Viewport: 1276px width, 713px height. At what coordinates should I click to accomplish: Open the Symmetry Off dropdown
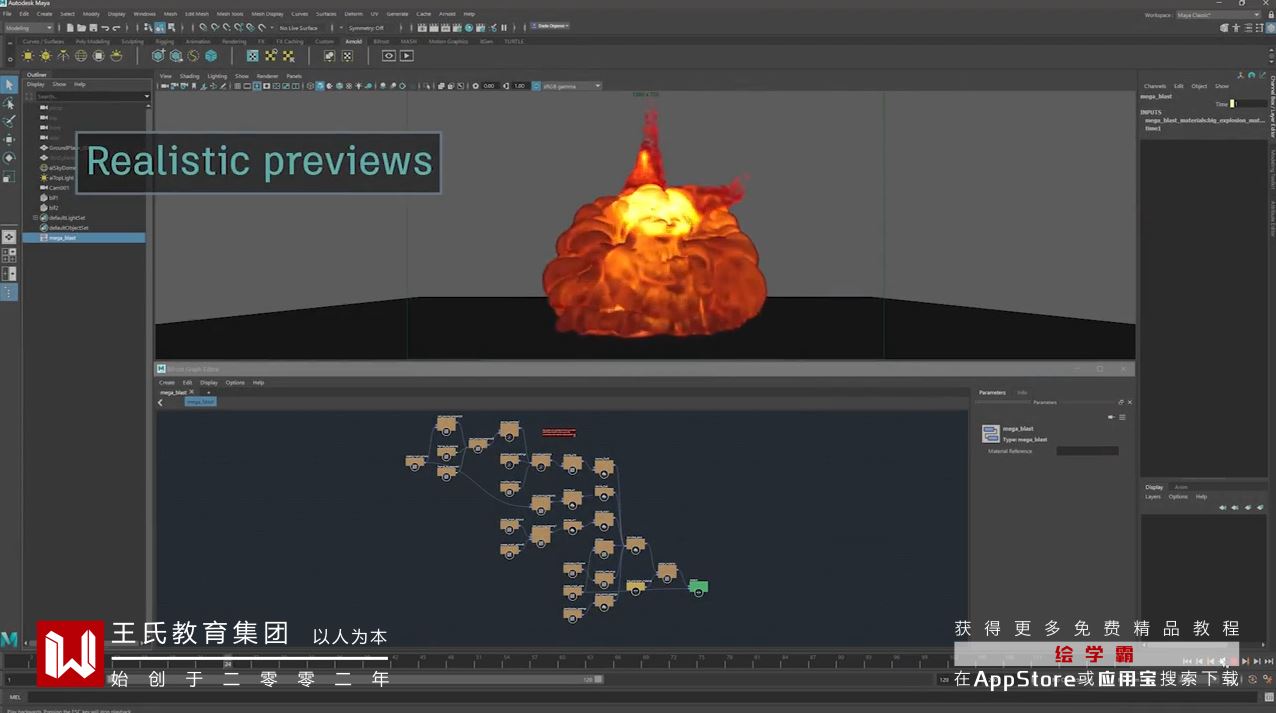point(368,28)
